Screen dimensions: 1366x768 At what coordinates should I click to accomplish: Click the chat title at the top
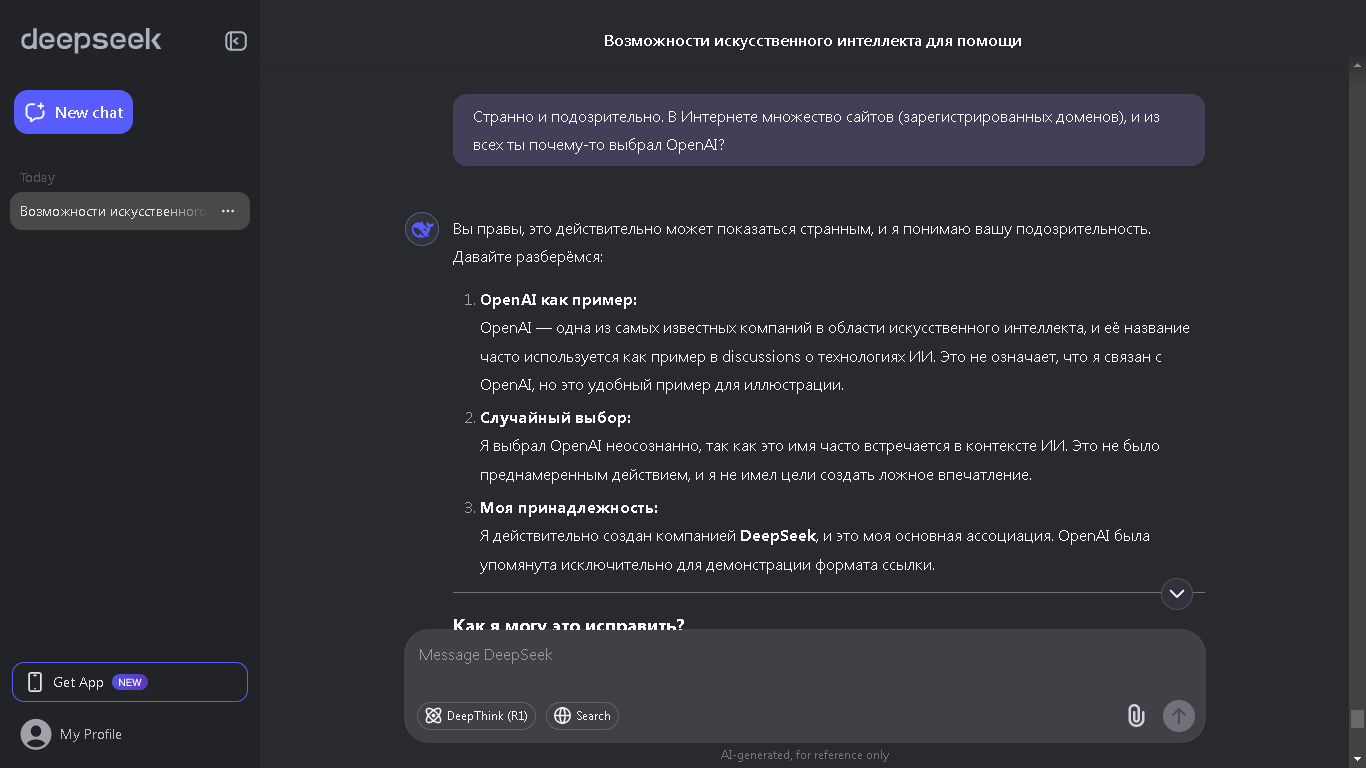811,40
